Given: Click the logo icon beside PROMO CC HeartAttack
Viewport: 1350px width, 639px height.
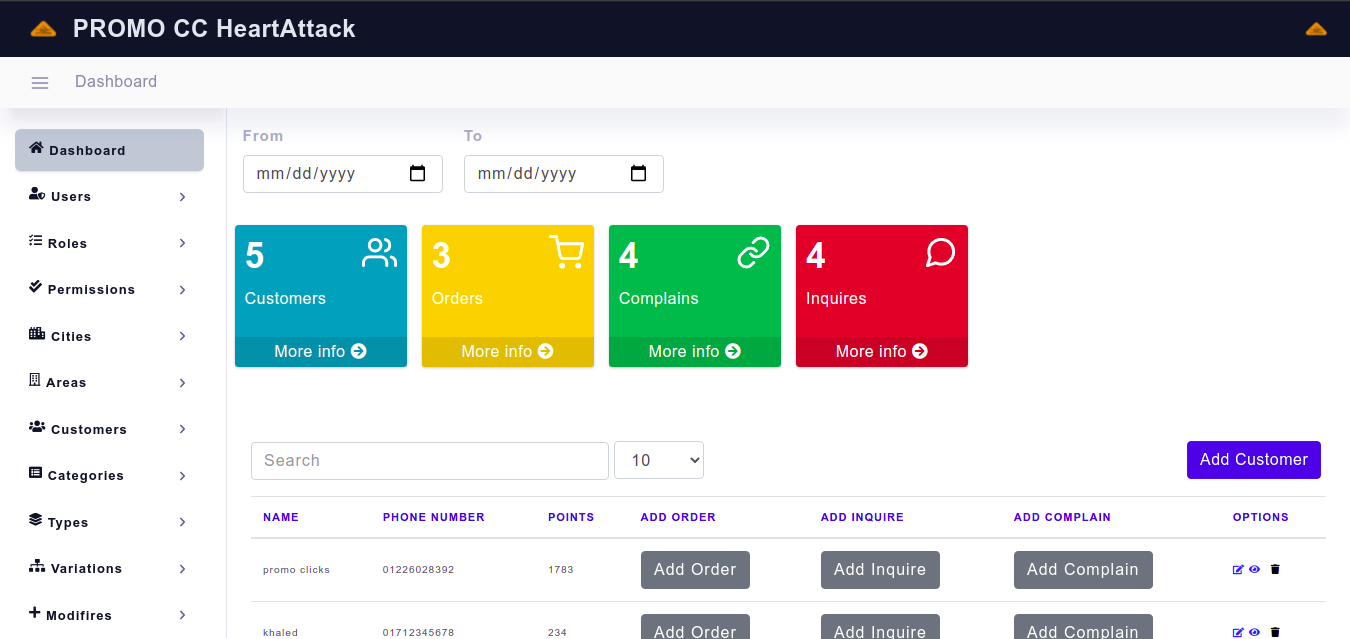Looking at the screenshot, I should click(43, 29).
